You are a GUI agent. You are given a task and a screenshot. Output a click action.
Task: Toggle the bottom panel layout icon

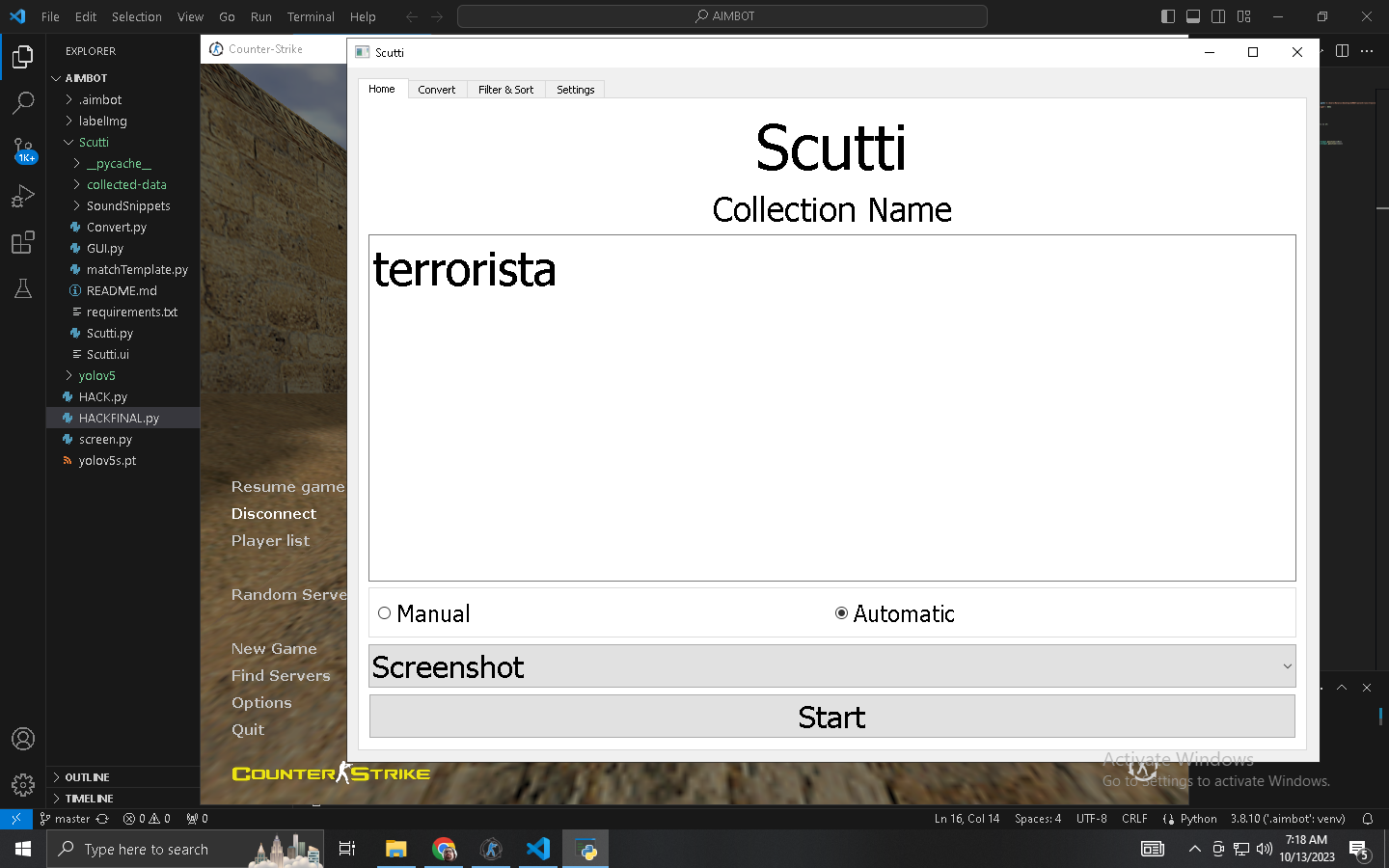pyautogui.click(x=1193, y=15)
